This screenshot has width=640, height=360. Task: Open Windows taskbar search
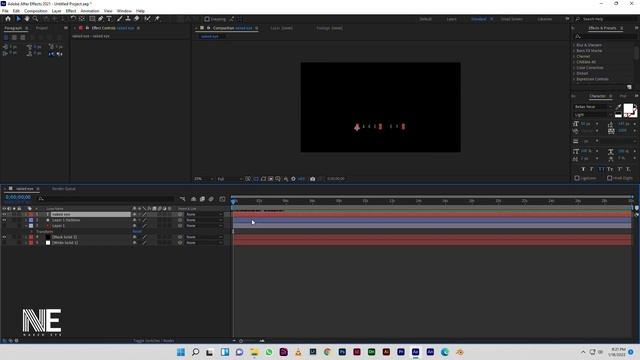(x=196, y=352)
